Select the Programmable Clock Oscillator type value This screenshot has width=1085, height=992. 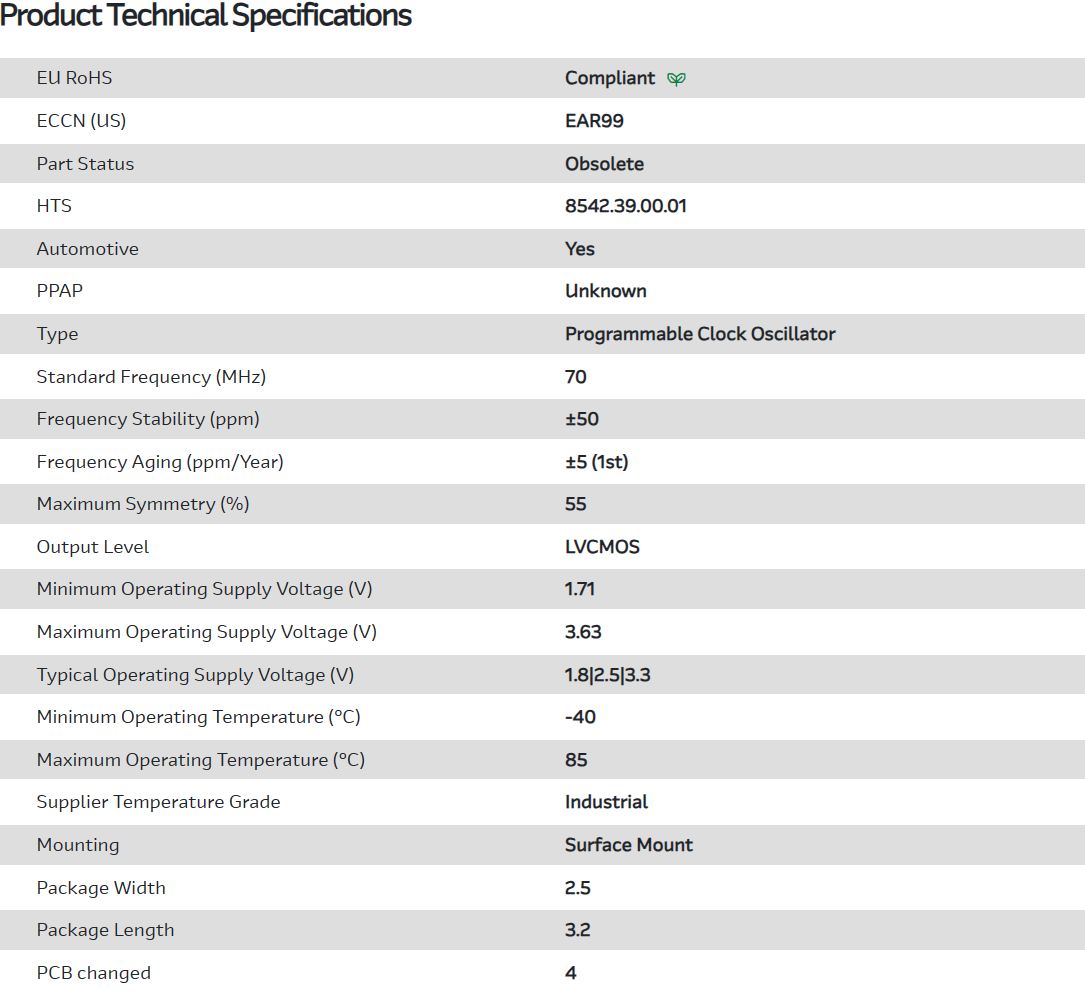(x=700, y=334)
